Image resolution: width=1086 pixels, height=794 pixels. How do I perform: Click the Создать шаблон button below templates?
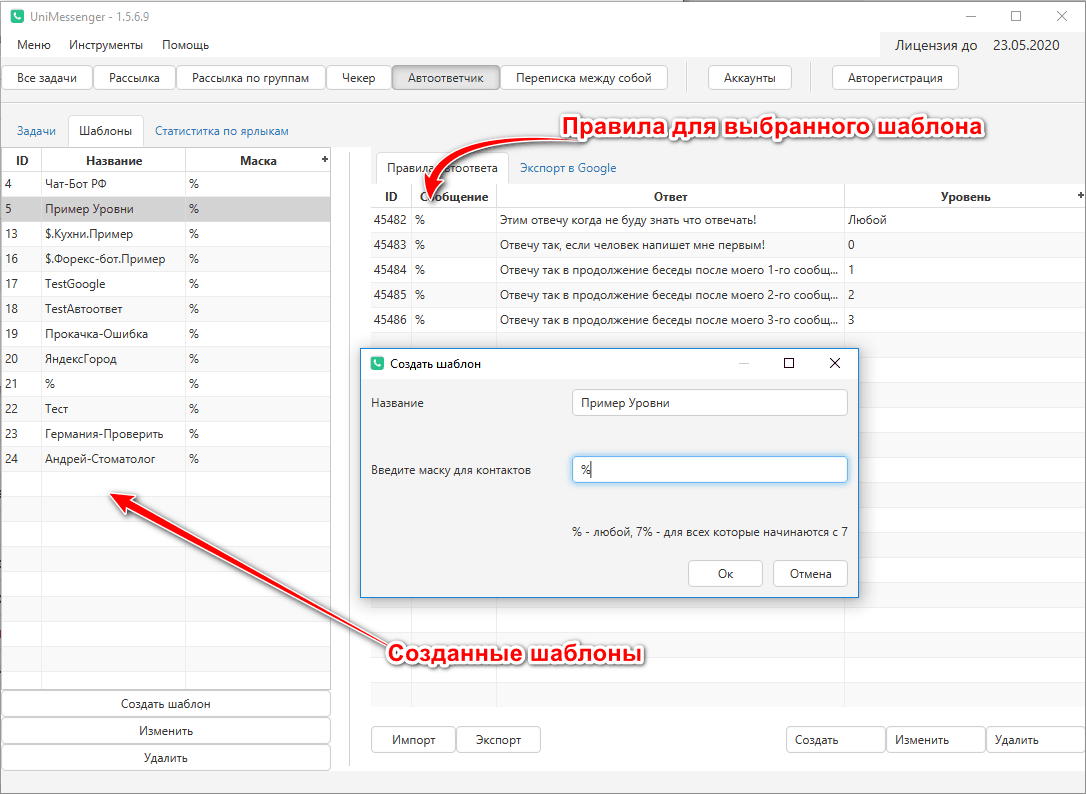(x=166, y=704)
